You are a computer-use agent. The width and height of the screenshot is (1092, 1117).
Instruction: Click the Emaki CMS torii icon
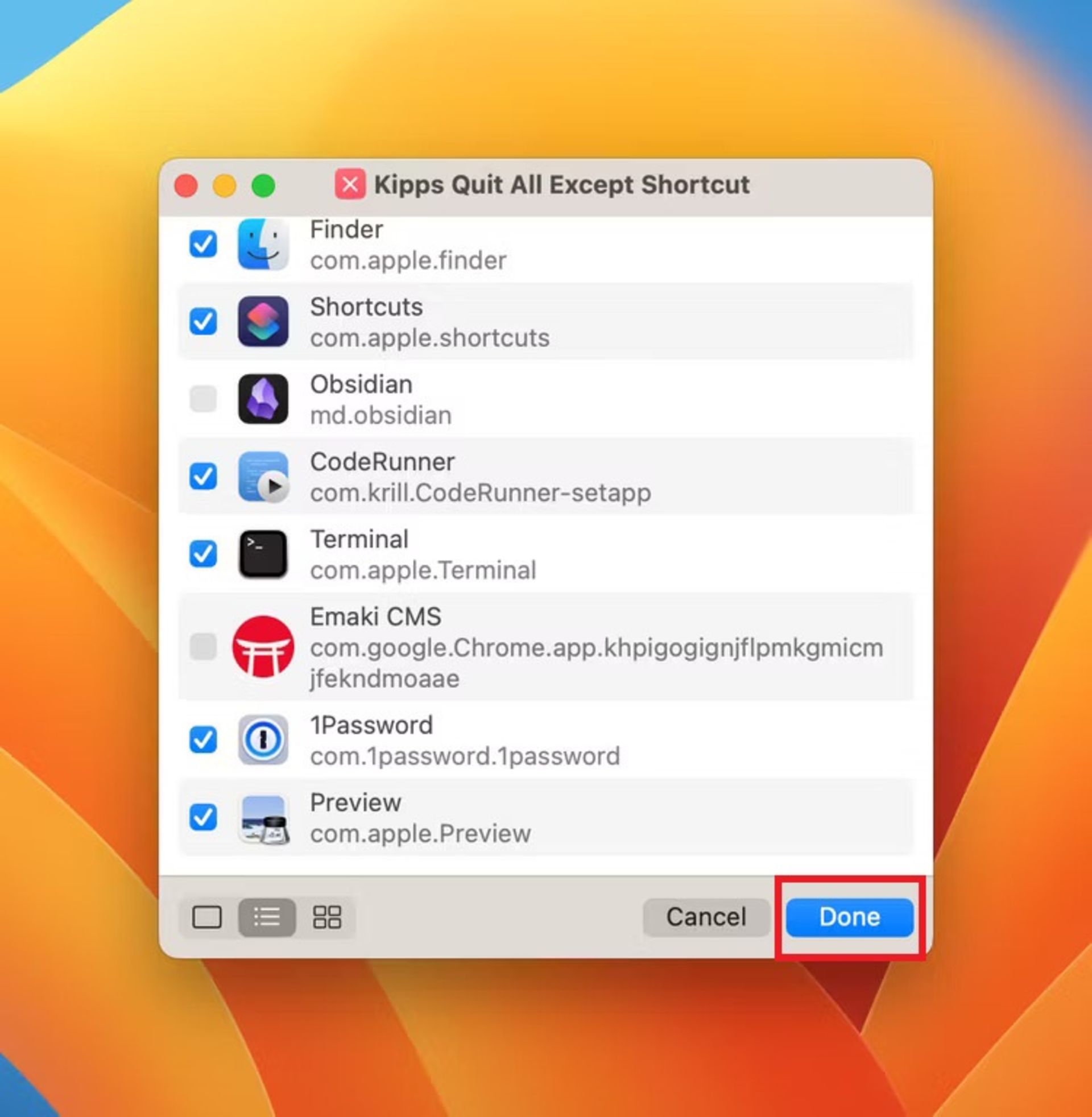pyautogui.click(x=263, y=647)
